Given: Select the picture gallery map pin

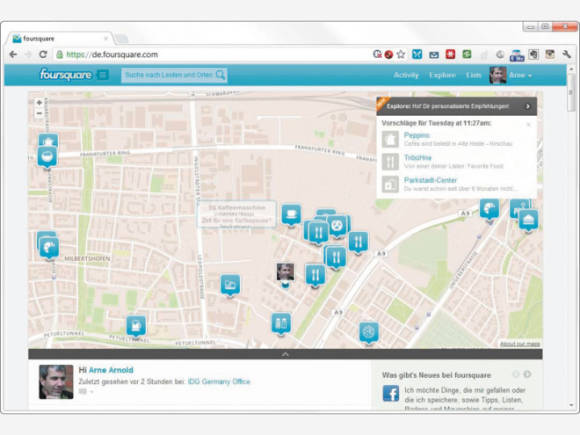Looking at the screenshot, I should [230, 285].
